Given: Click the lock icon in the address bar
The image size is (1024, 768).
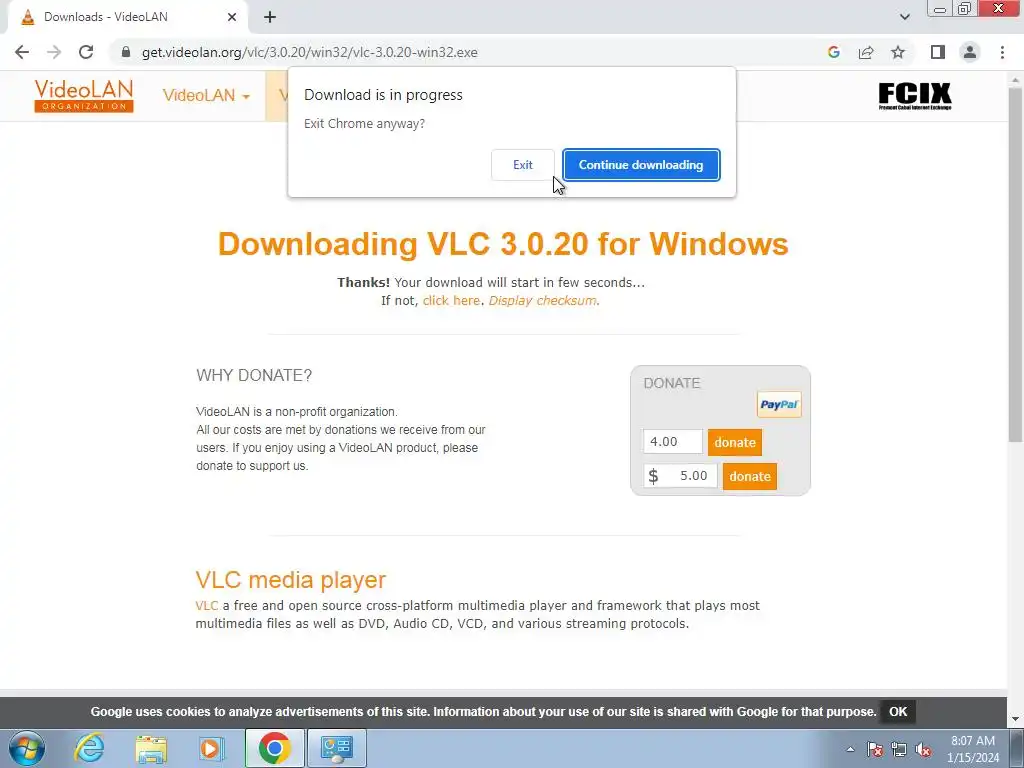Looking at the screenshot, I should coord(126,52).
